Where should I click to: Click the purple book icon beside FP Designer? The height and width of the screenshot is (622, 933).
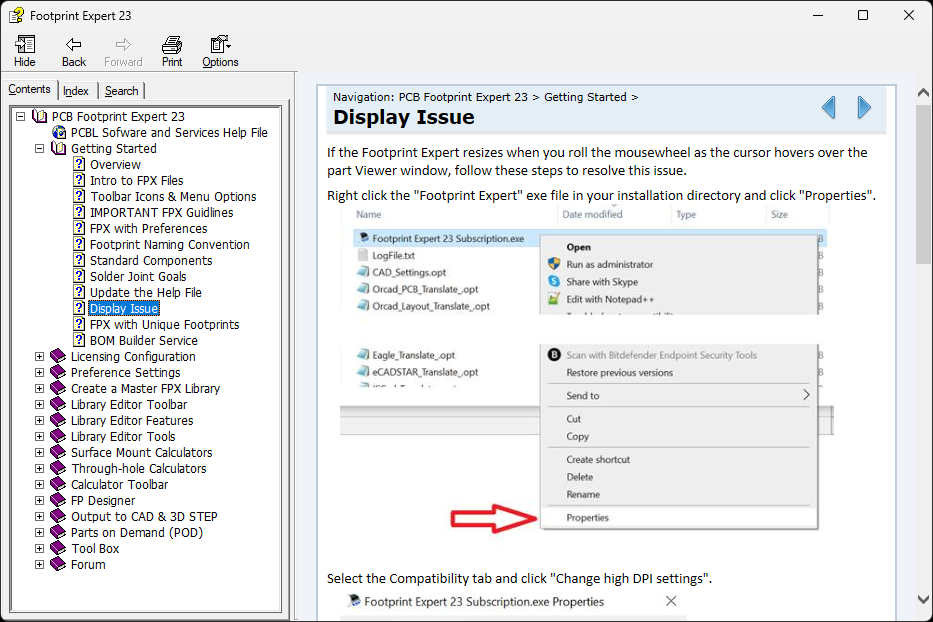[58, 500]
